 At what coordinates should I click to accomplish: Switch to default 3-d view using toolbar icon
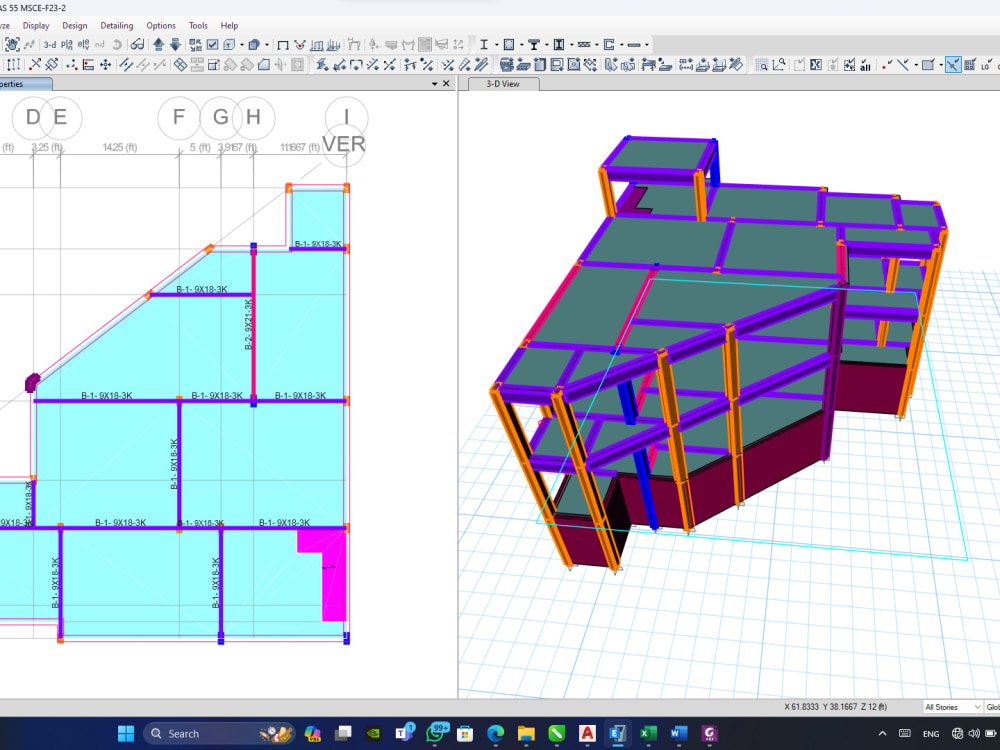(x=48, y=44)
